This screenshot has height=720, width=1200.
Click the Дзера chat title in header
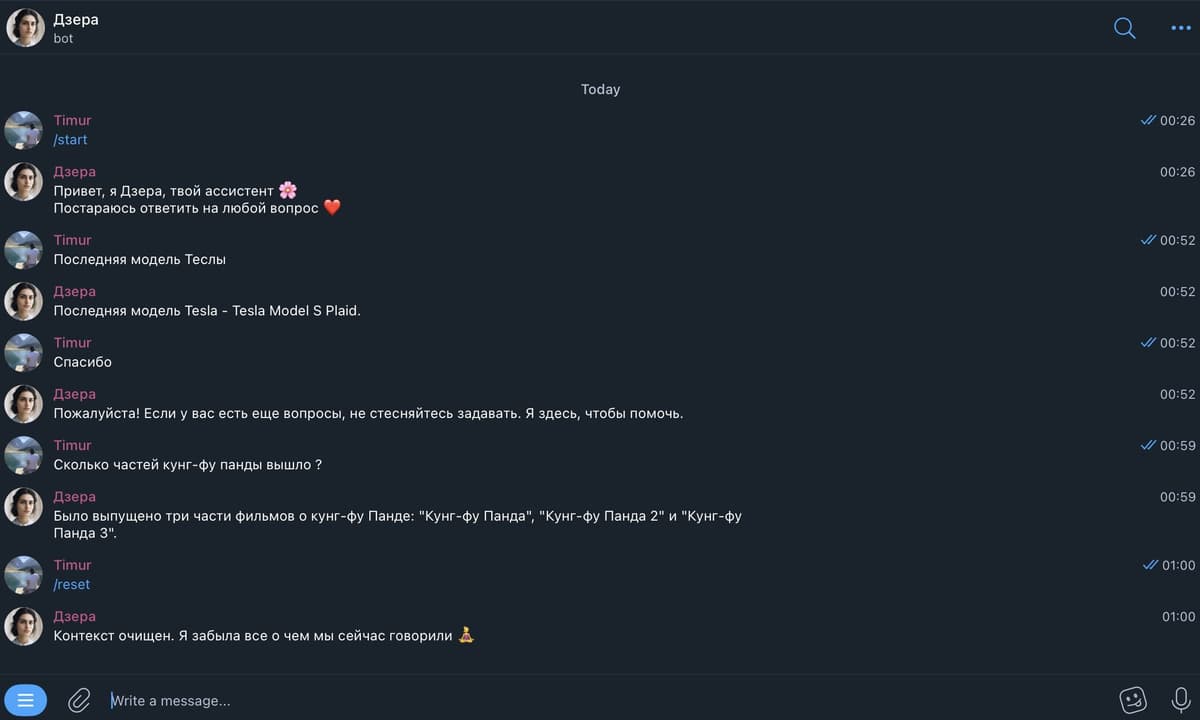point(76,19)
